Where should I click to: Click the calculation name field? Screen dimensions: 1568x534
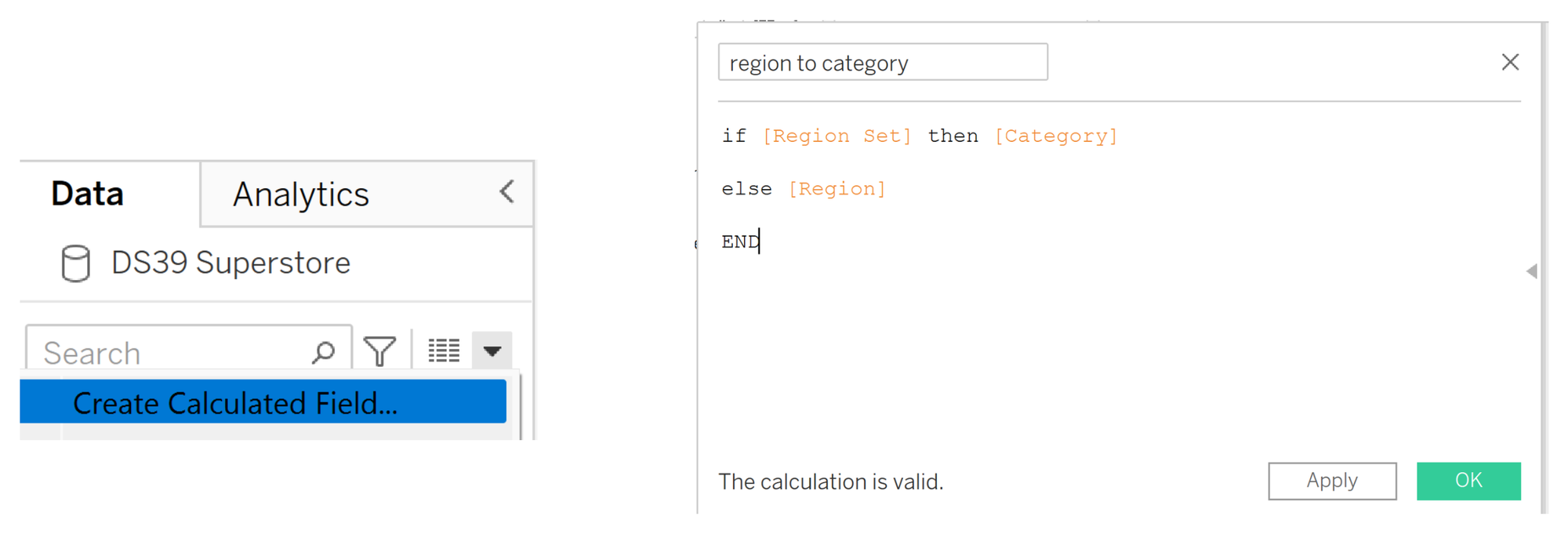click(x=882, y=63)
